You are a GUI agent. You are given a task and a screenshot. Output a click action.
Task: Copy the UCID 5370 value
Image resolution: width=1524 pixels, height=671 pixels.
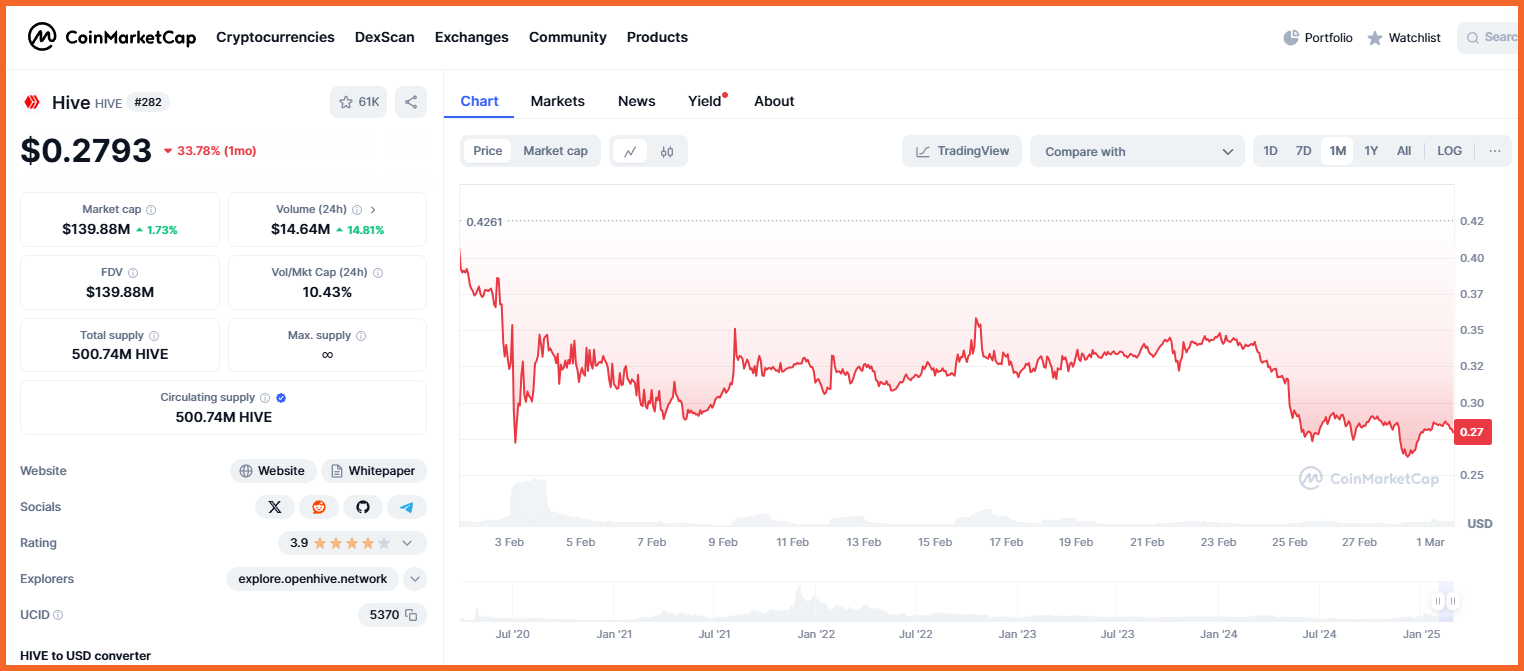click(x=411, y=615)
